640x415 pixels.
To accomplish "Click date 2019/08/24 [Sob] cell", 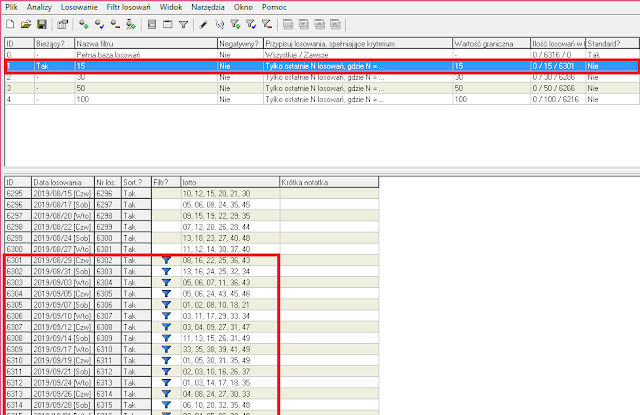I will [x=63, y=238].
